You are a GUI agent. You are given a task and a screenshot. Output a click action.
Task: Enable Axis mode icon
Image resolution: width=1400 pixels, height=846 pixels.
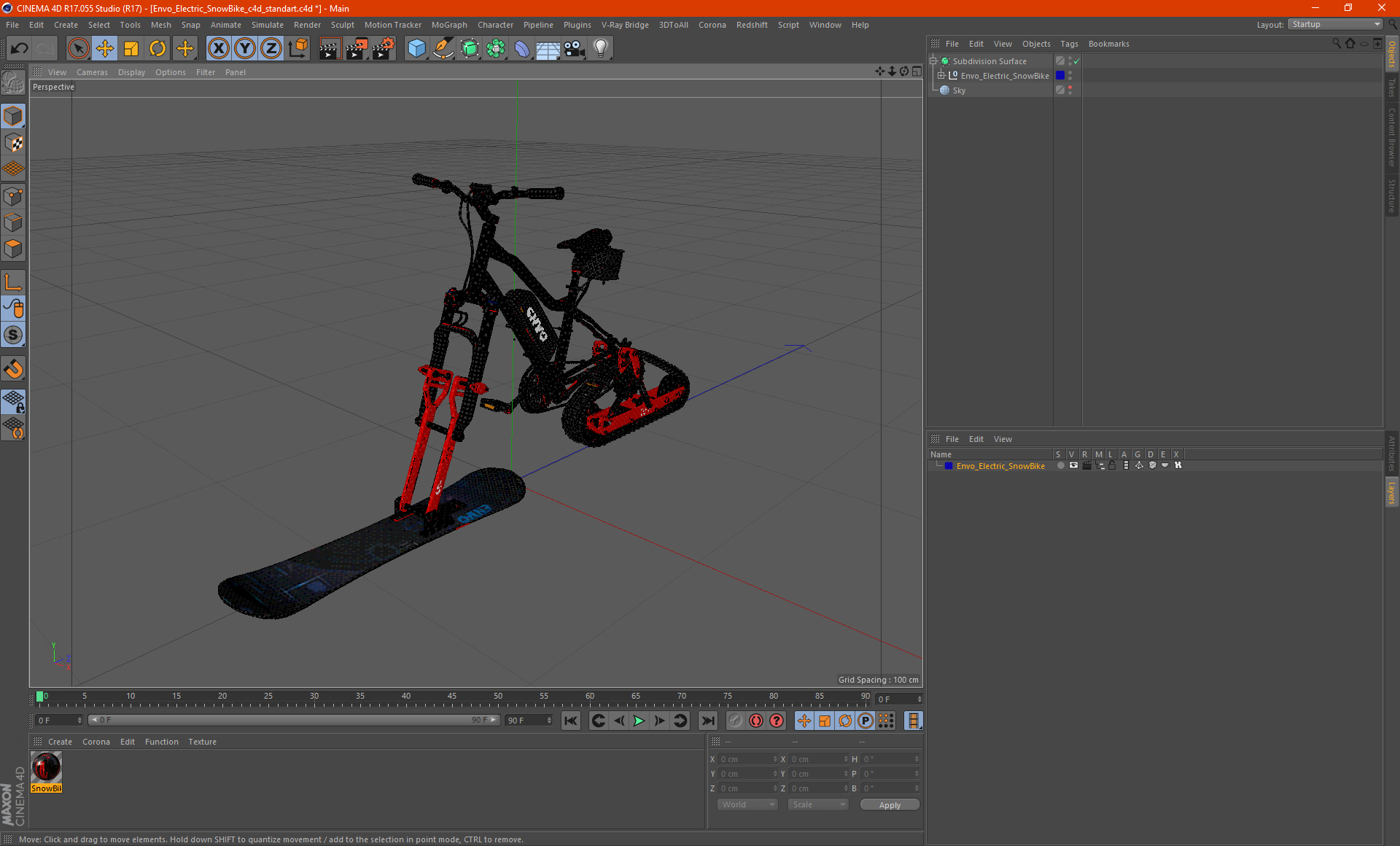click(x=13, y=282)
